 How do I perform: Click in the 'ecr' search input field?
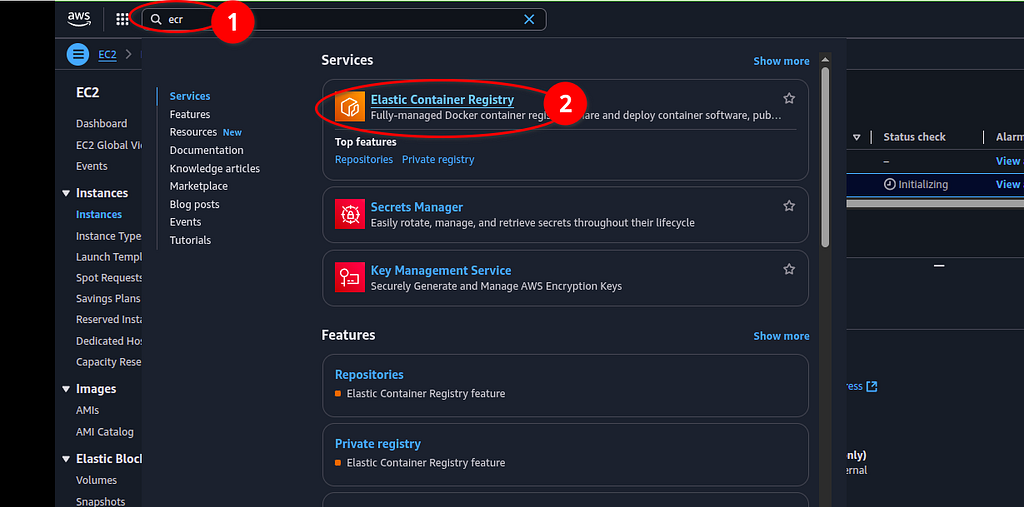click(344, 20)
